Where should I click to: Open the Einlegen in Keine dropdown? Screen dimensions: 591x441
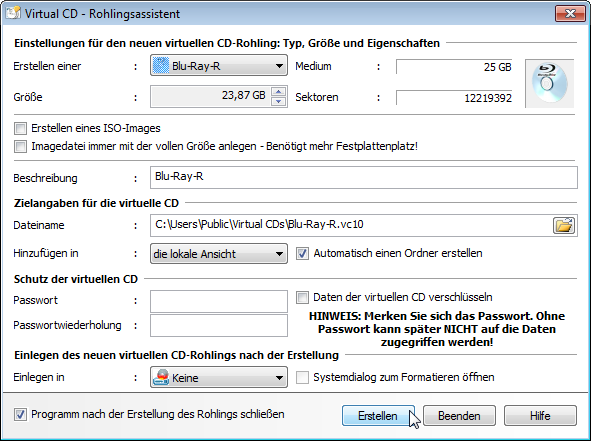click(219, 377)
